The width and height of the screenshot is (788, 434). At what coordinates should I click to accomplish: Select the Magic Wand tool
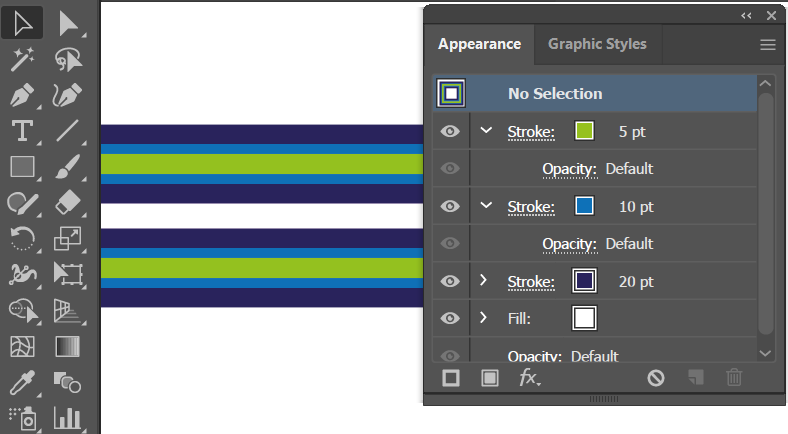pos(22,59)
